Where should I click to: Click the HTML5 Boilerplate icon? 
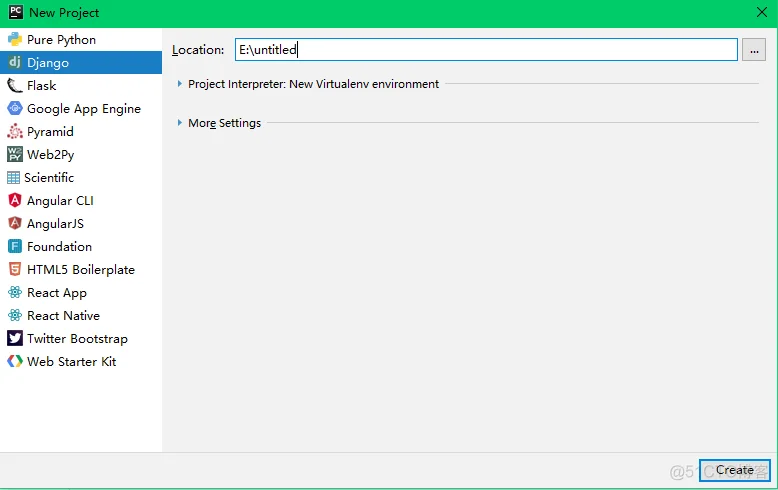pos(15,269)
